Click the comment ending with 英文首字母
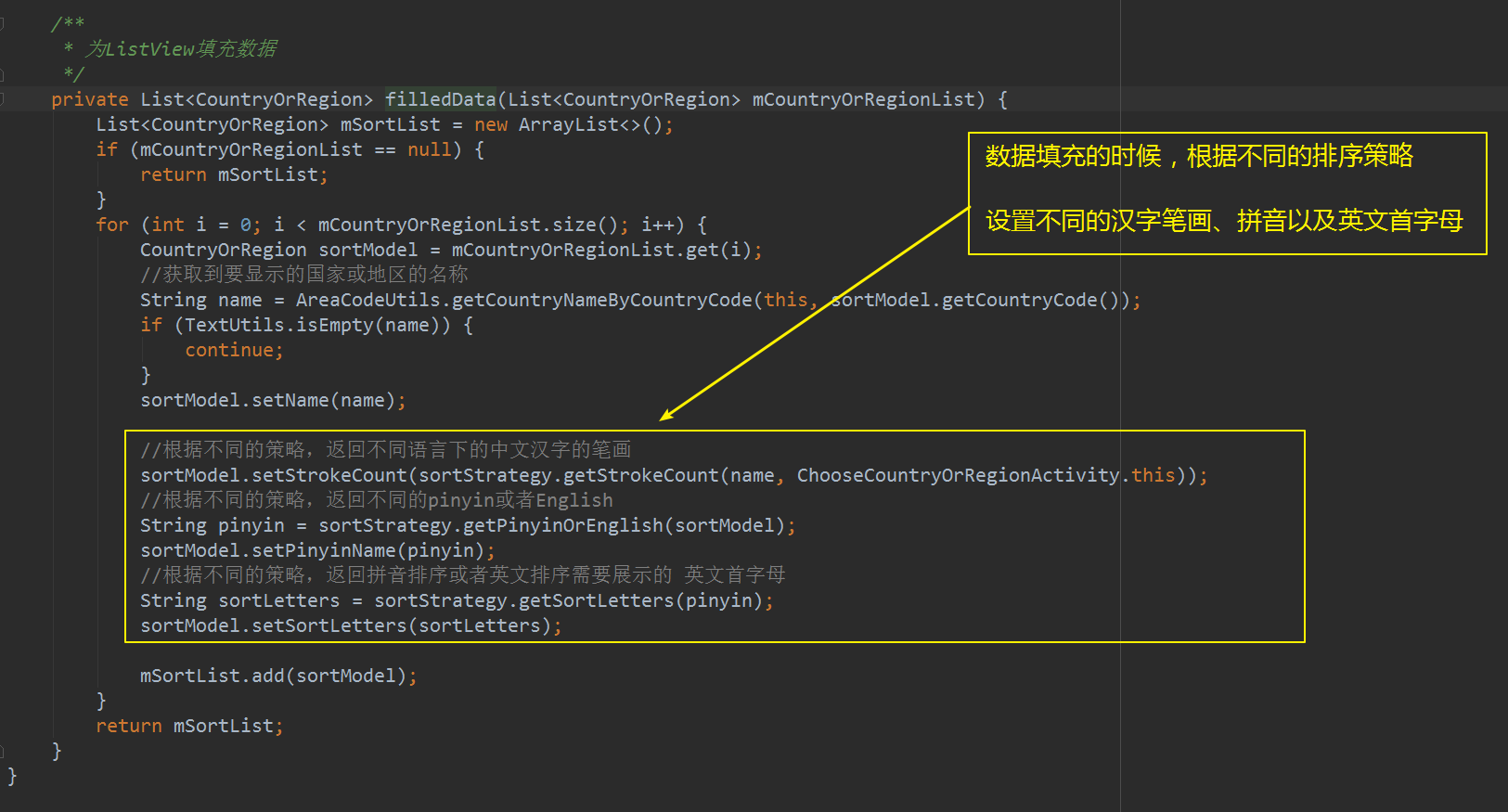Viewport: 1508px width, 812px height. tap(463, 575)
